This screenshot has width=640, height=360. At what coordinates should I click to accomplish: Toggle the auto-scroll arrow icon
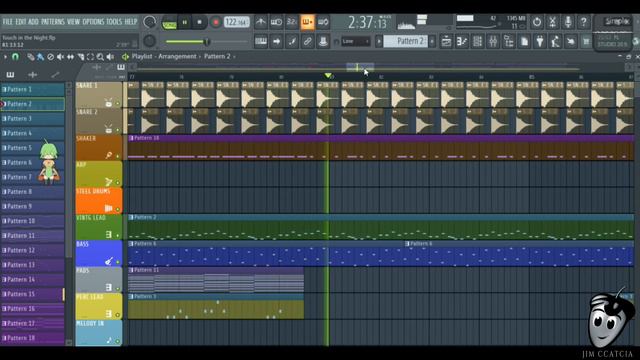tap(276, 41)
